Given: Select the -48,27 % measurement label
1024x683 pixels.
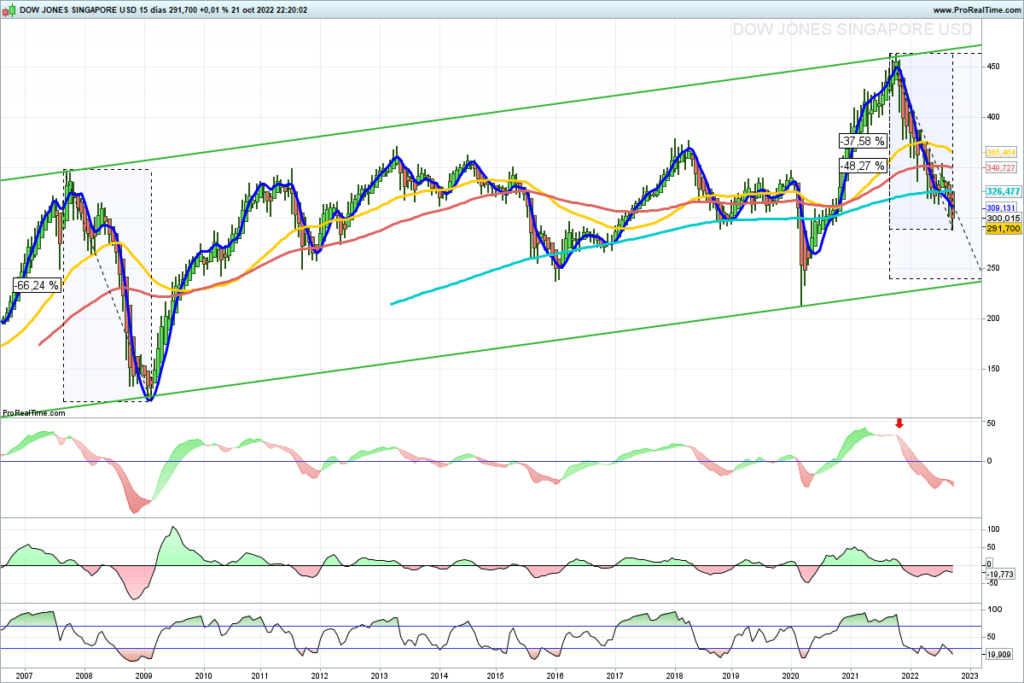Looking at the screenshot, I should pos(863,166).
